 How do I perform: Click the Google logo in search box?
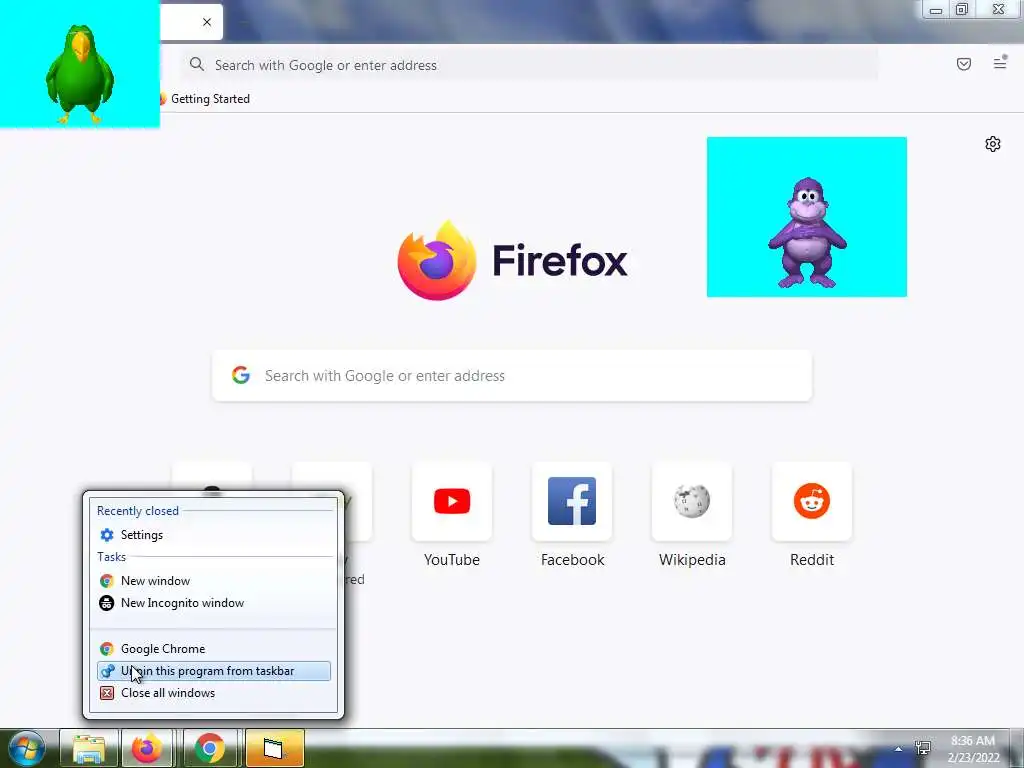(241, 375)
